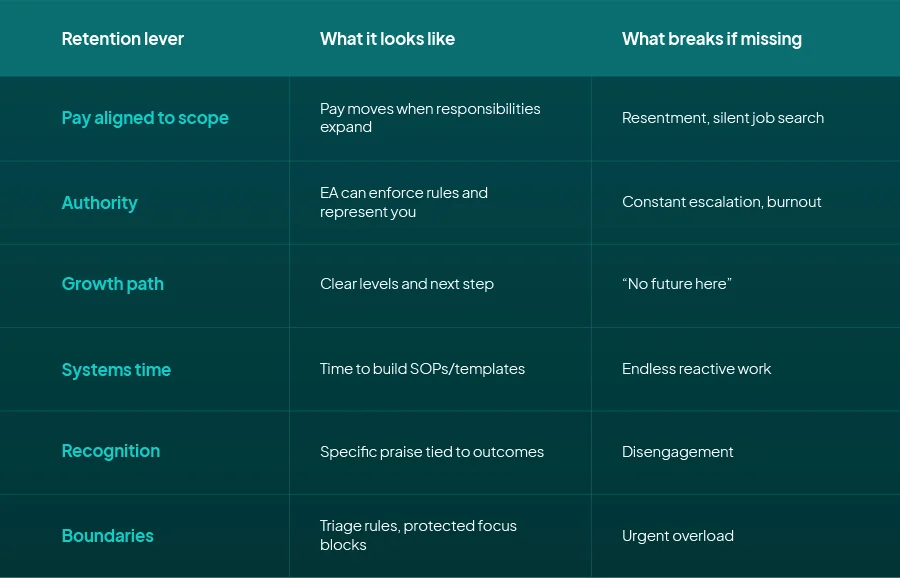This screenshot has width=900, height=578.
Task: Click "Specific praise tied to outcomes" cell
Action: (x=432, y=452)
